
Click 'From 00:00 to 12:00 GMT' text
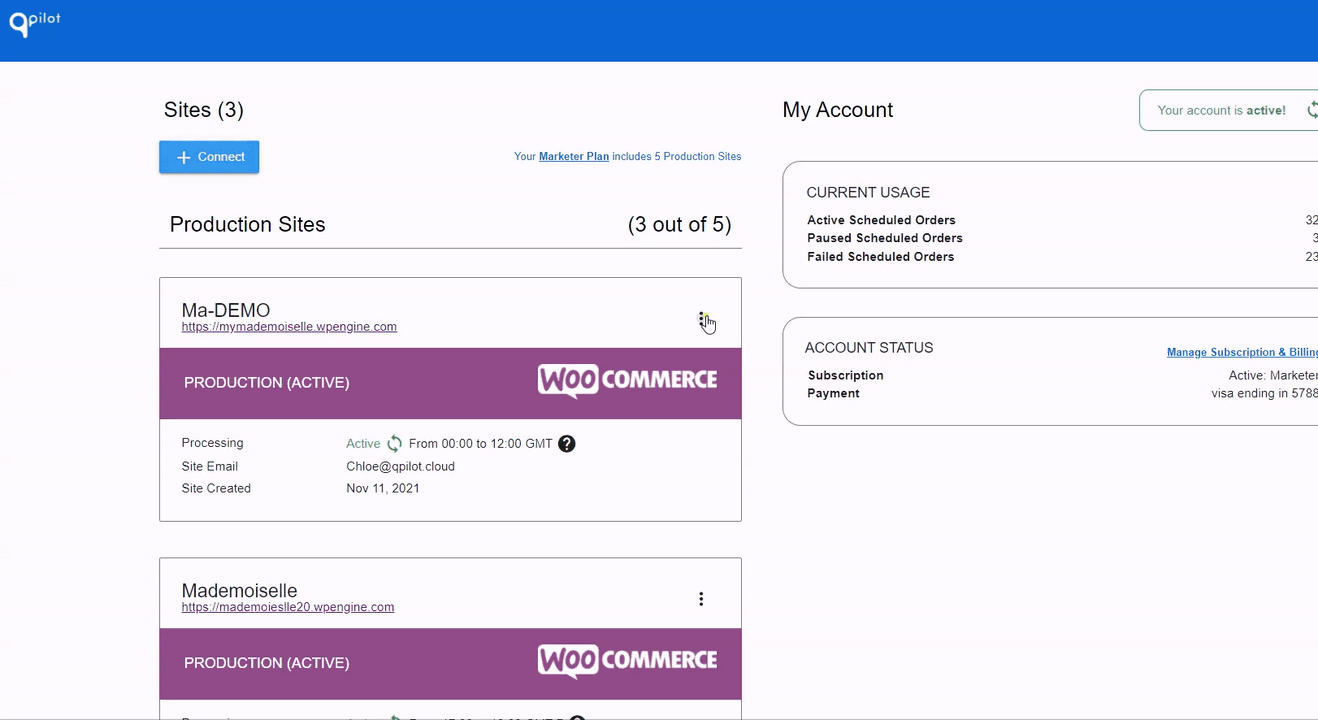coord(481,444)
